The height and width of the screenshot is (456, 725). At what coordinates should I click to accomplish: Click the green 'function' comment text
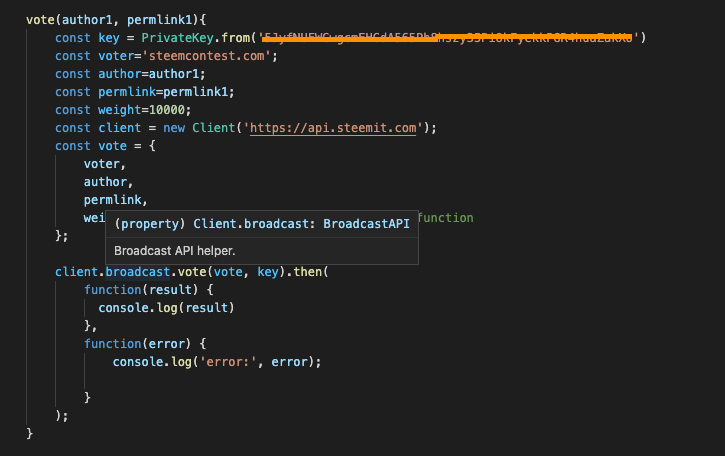[x=445, y=218]
